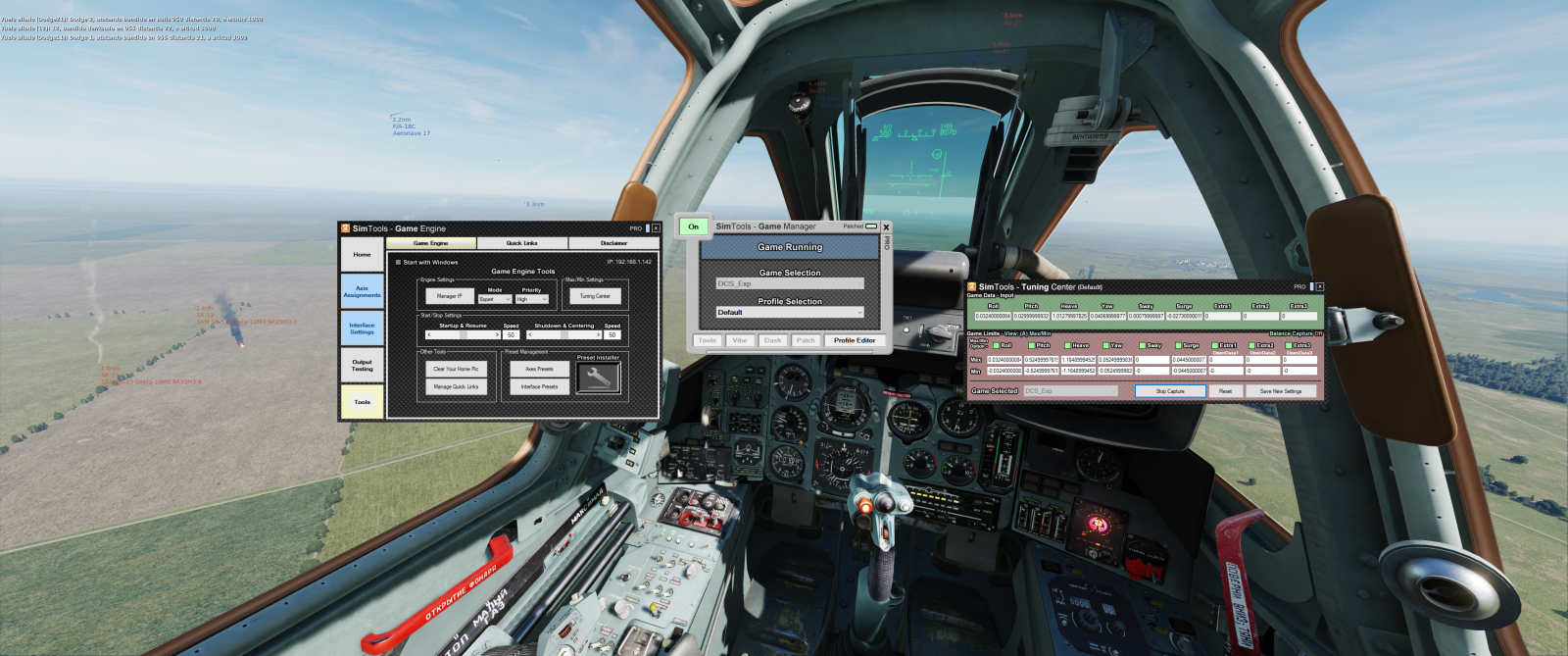The image size is (1568, 656).
Task: Click the Vibe button in Game Manager
Action: click(740, 340)
